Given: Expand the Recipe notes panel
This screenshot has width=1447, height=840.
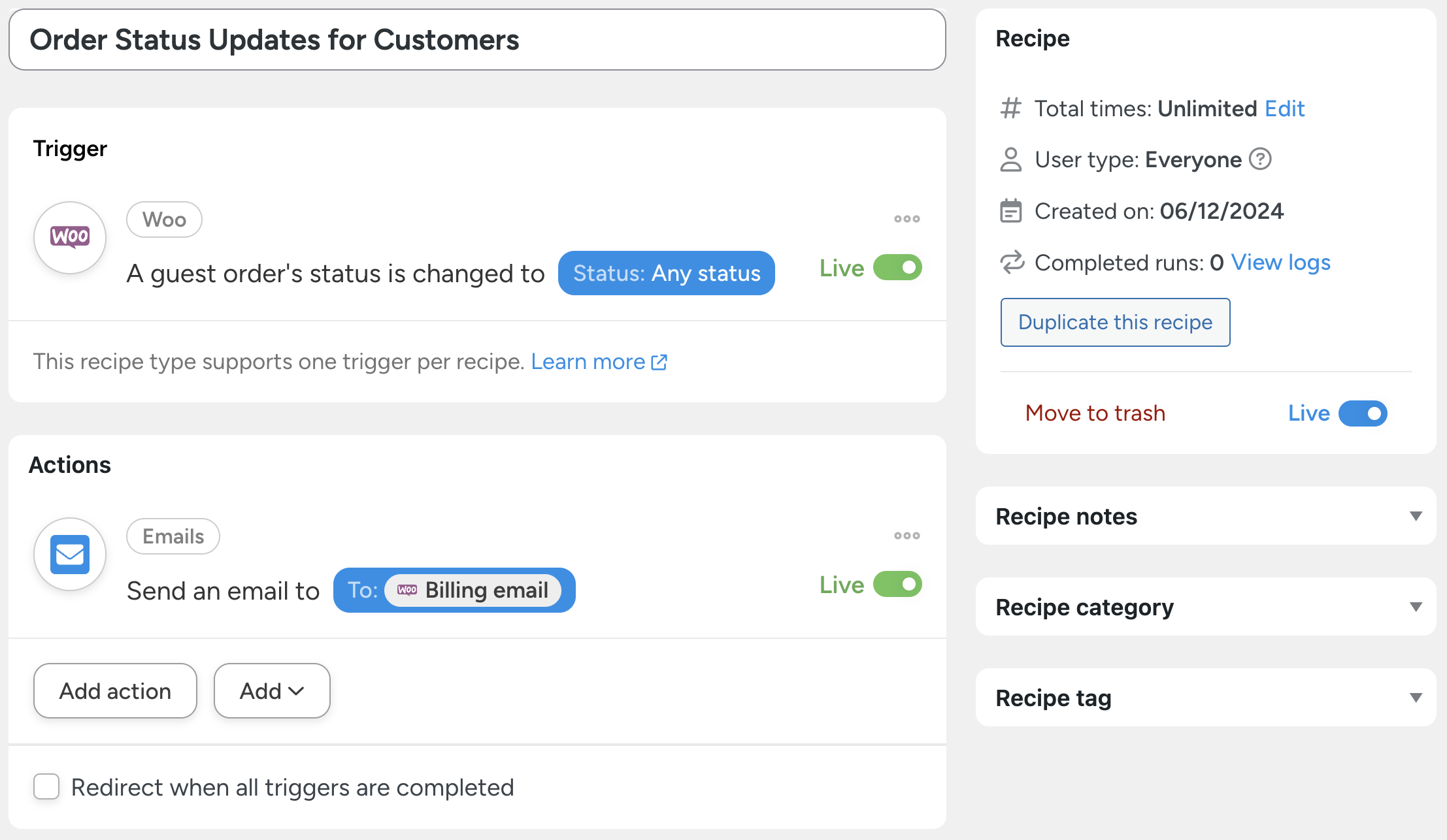Looking at the screenshot, I should click(1416, 516).
